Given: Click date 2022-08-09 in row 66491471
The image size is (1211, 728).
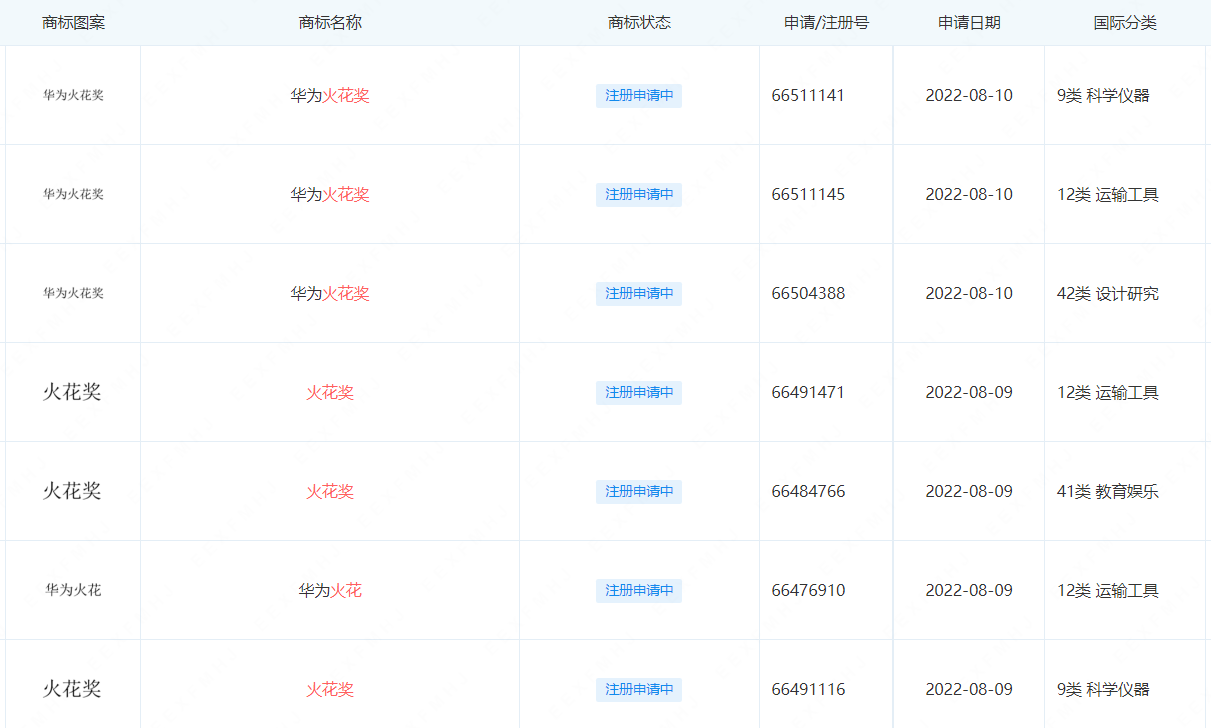Looking at the screenshot, I should pos(969,393).
